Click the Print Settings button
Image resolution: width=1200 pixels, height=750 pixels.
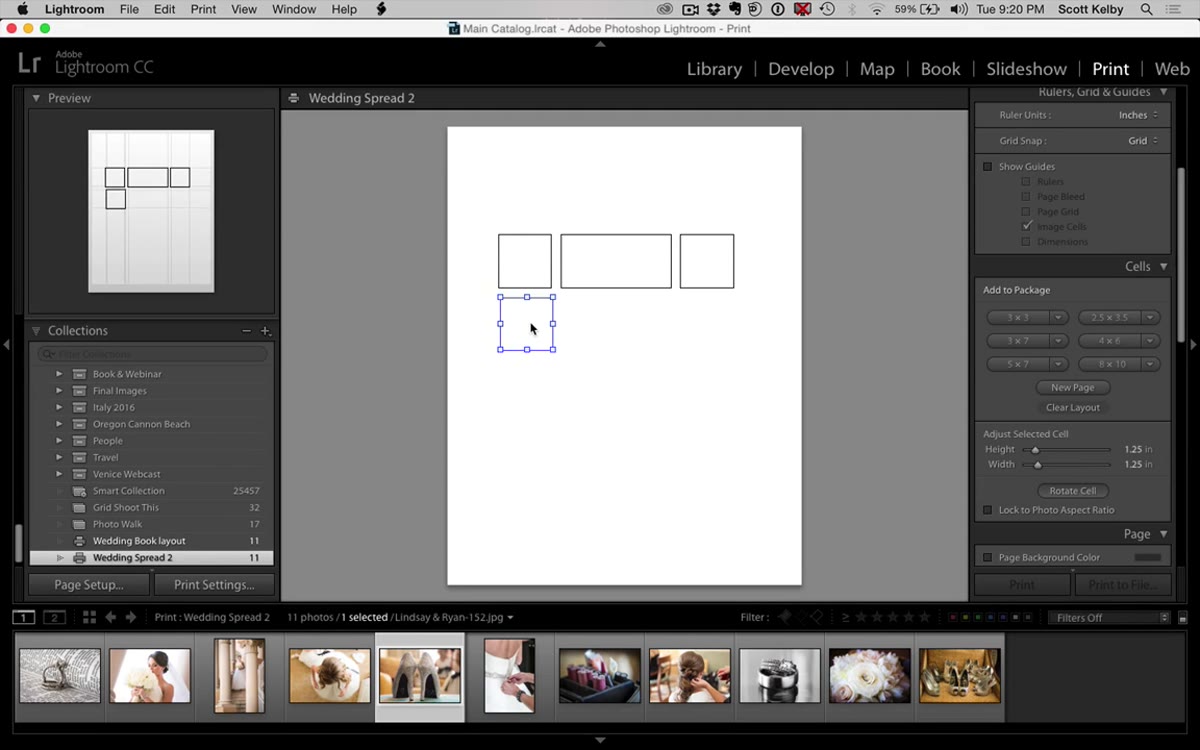point(214,584)
